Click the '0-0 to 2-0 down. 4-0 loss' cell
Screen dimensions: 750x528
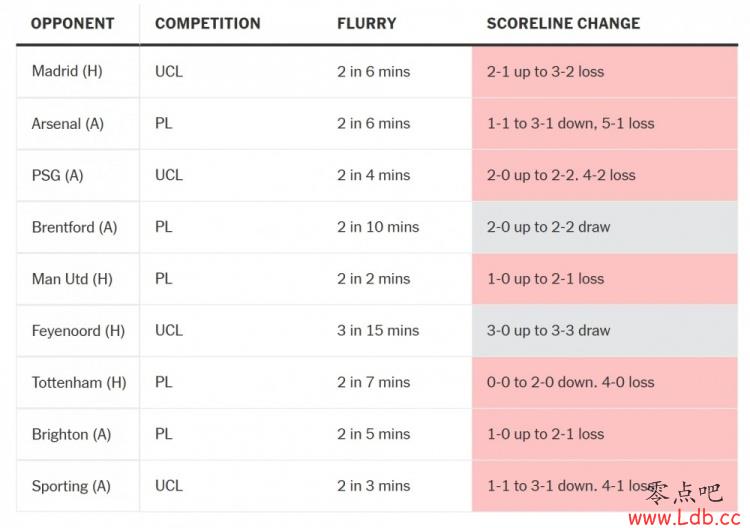click(x=605, y=382)
